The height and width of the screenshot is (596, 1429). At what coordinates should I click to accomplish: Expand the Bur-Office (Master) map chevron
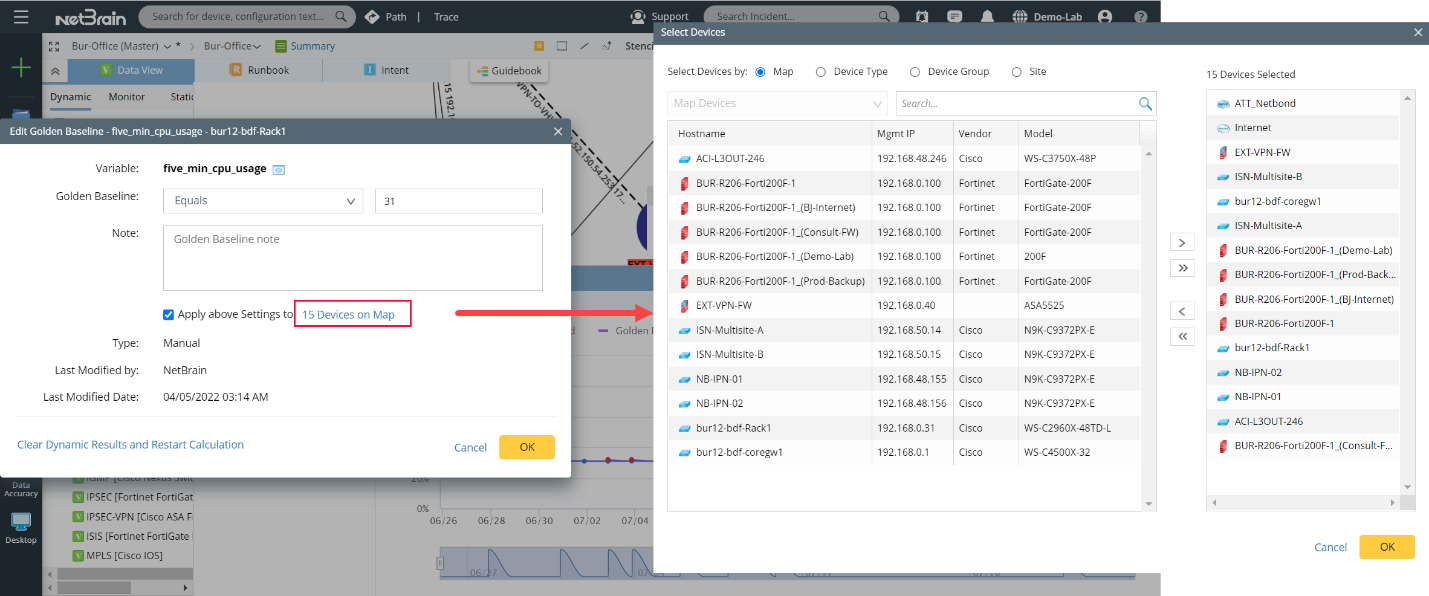point(168,45)
